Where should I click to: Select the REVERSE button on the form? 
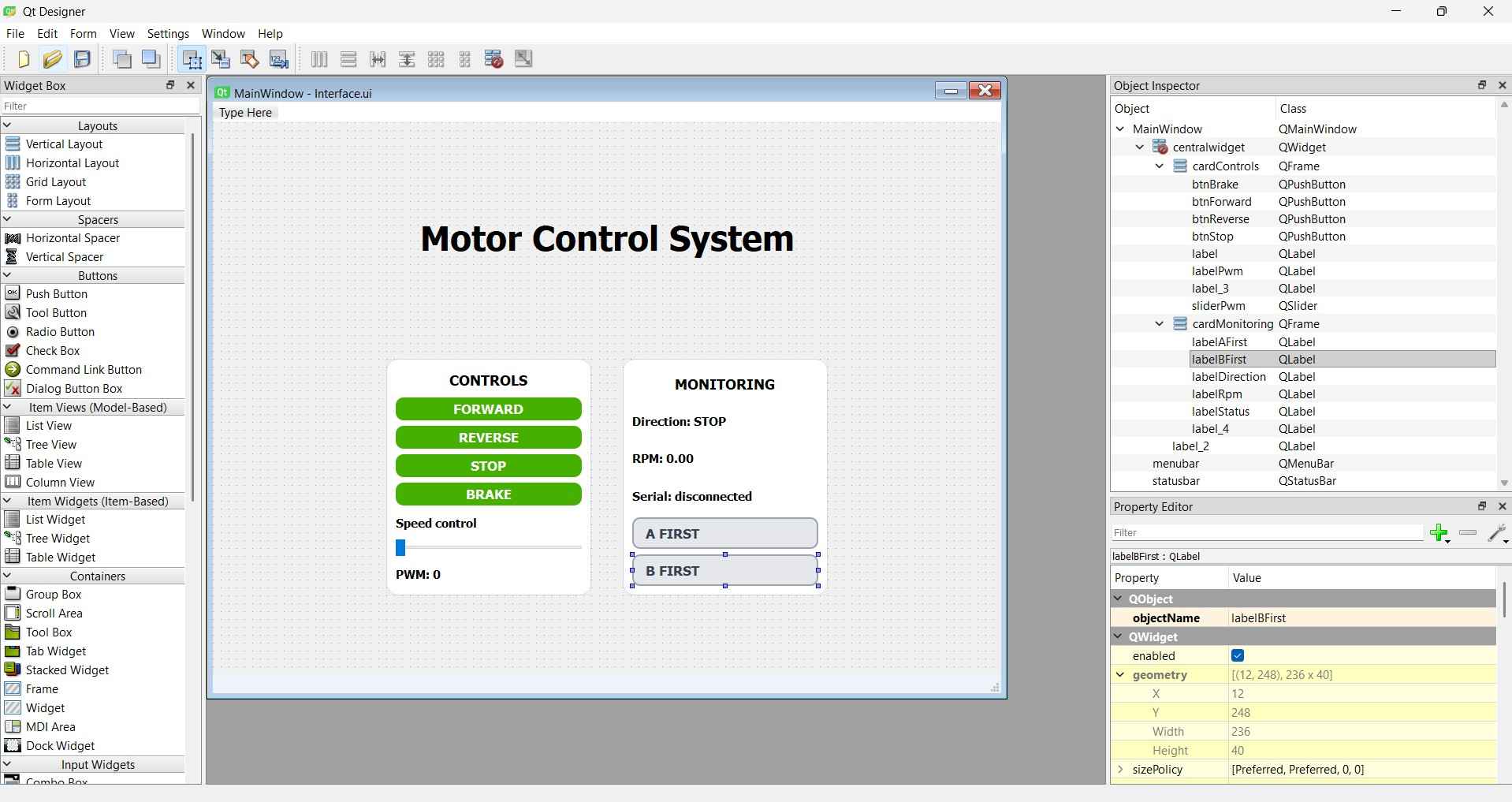[489, 438]
